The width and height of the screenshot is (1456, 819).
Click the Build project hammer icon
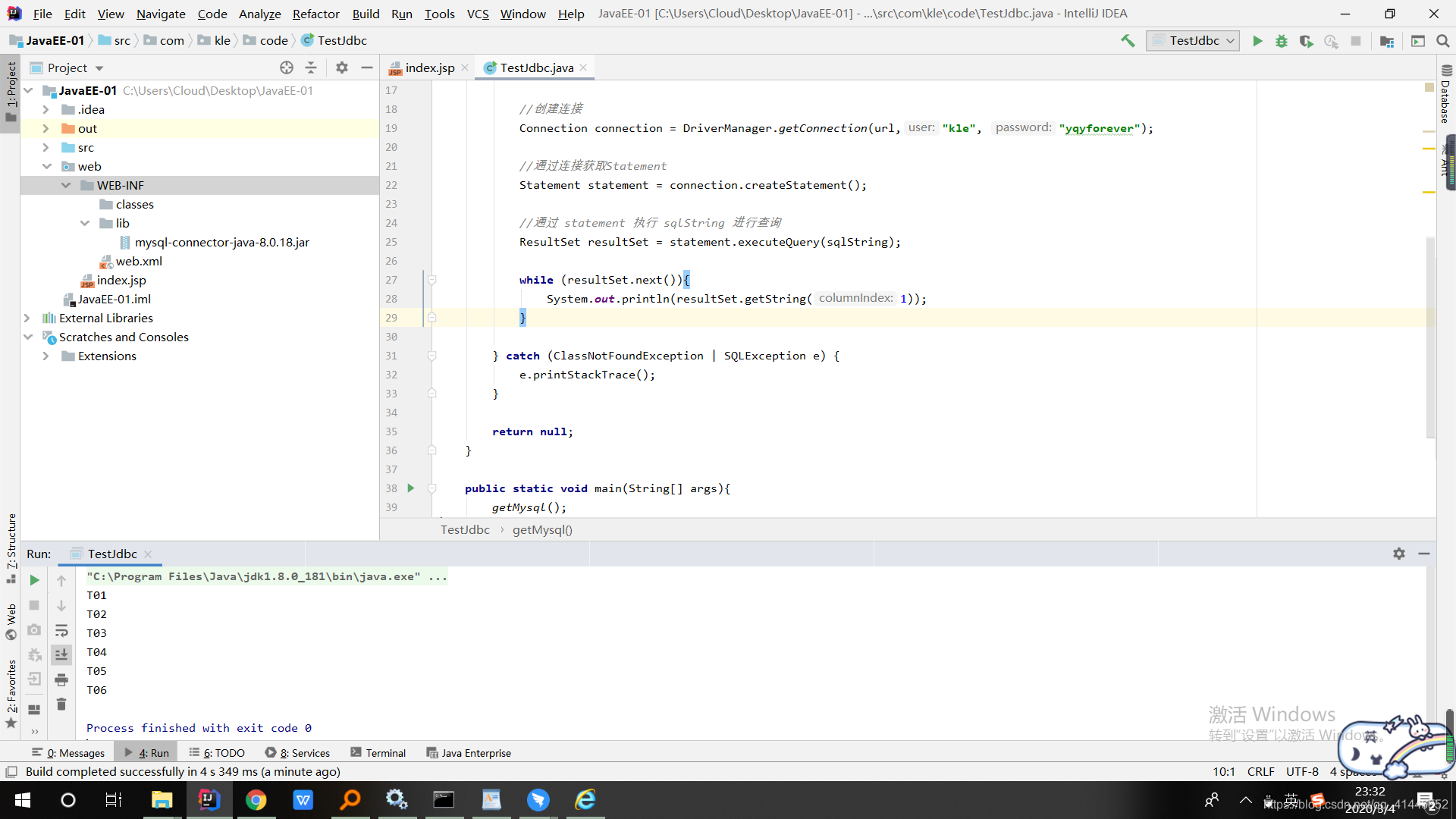(x=1128, y=41)
